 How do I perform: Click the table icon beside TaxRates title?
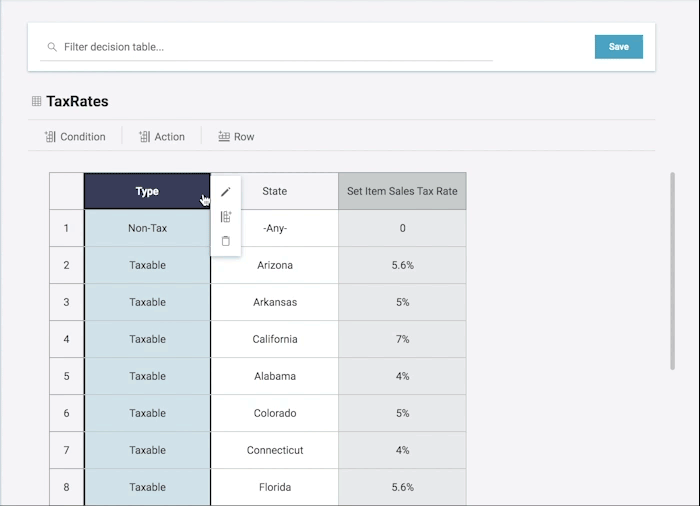pos(37,101)
